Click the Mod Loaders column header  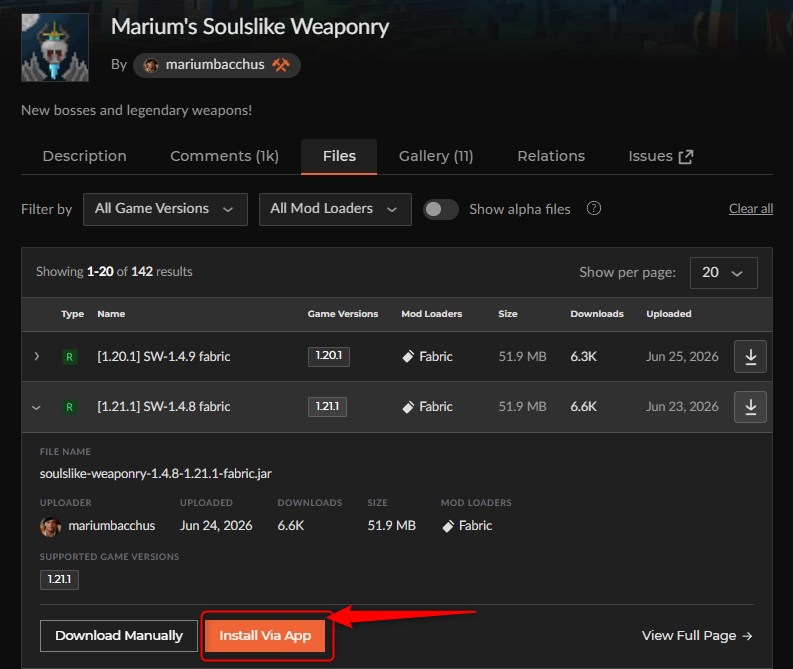click(431, 314)
